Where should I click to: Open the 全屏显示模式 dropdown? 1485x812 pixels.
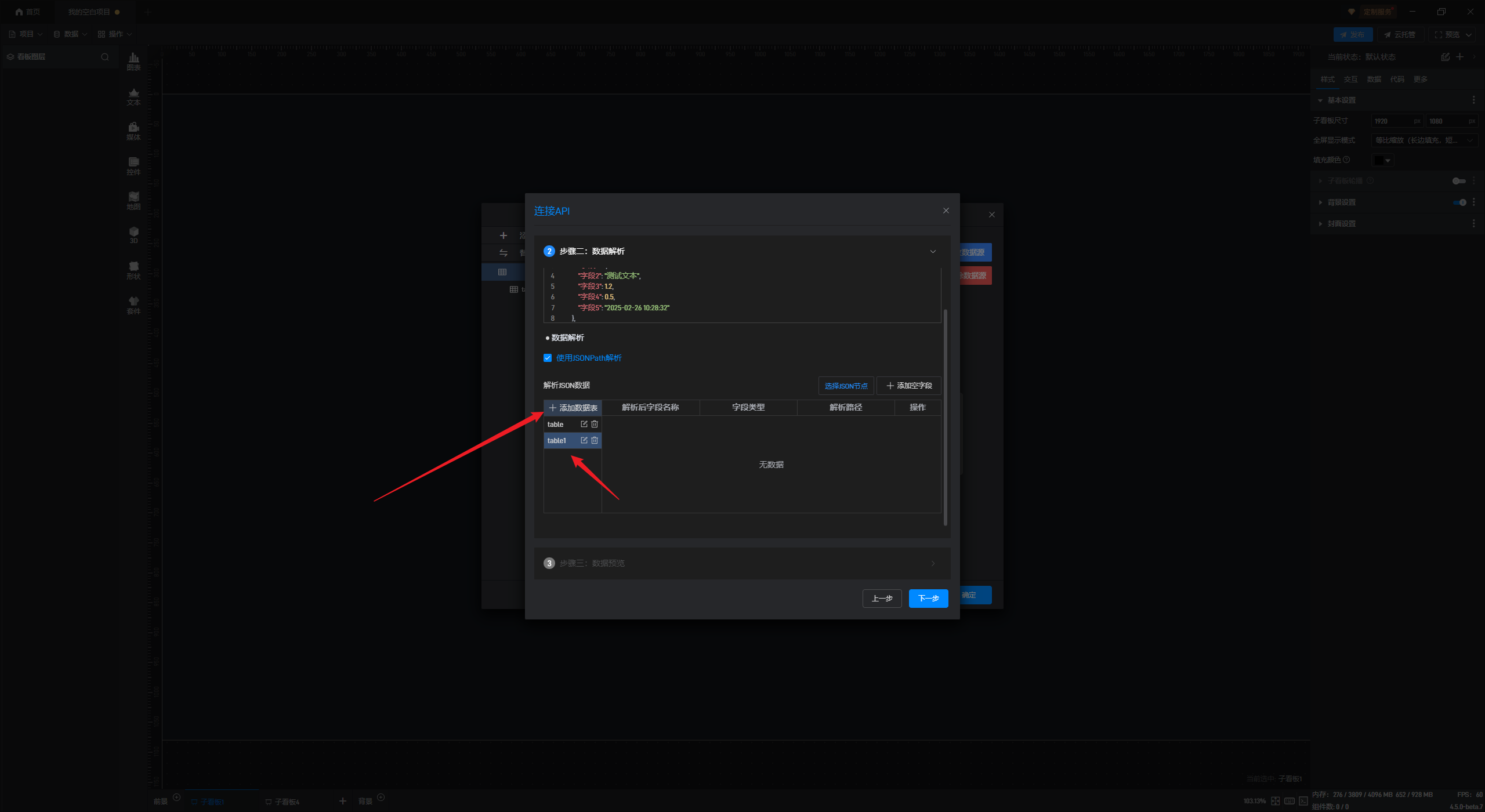pos(1424,140)
